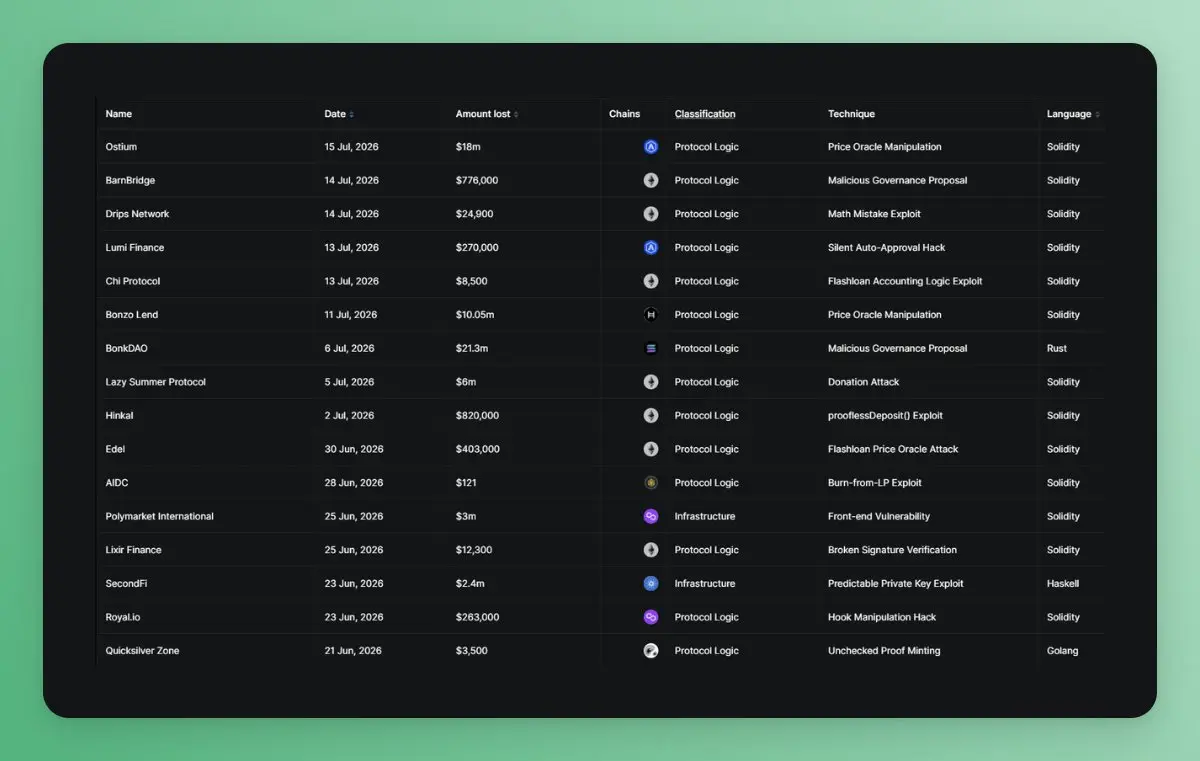Select the Polymarket International name
Viewport: 1200px width, 761px height.
(x=160, y=517)
